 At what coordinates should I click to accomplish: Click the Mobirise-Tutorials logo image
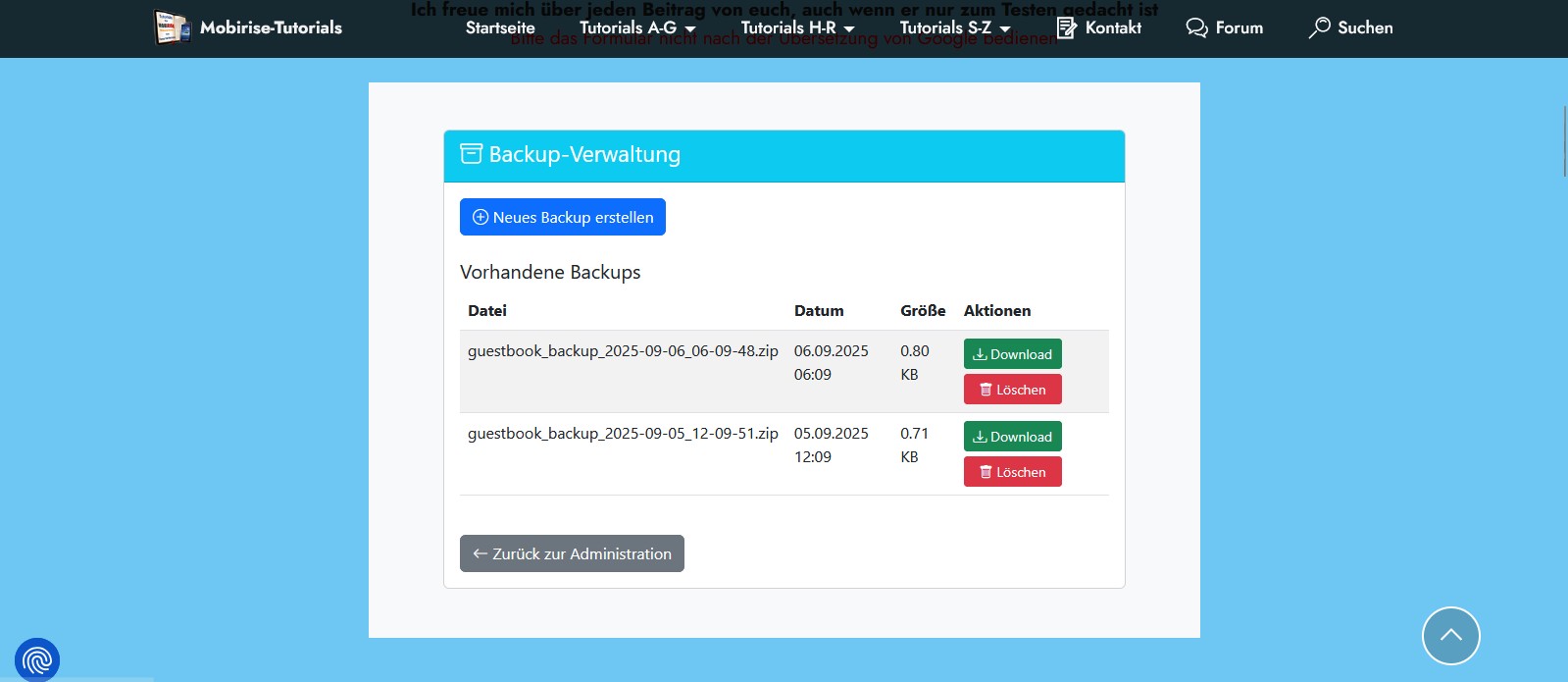(173, 27)
